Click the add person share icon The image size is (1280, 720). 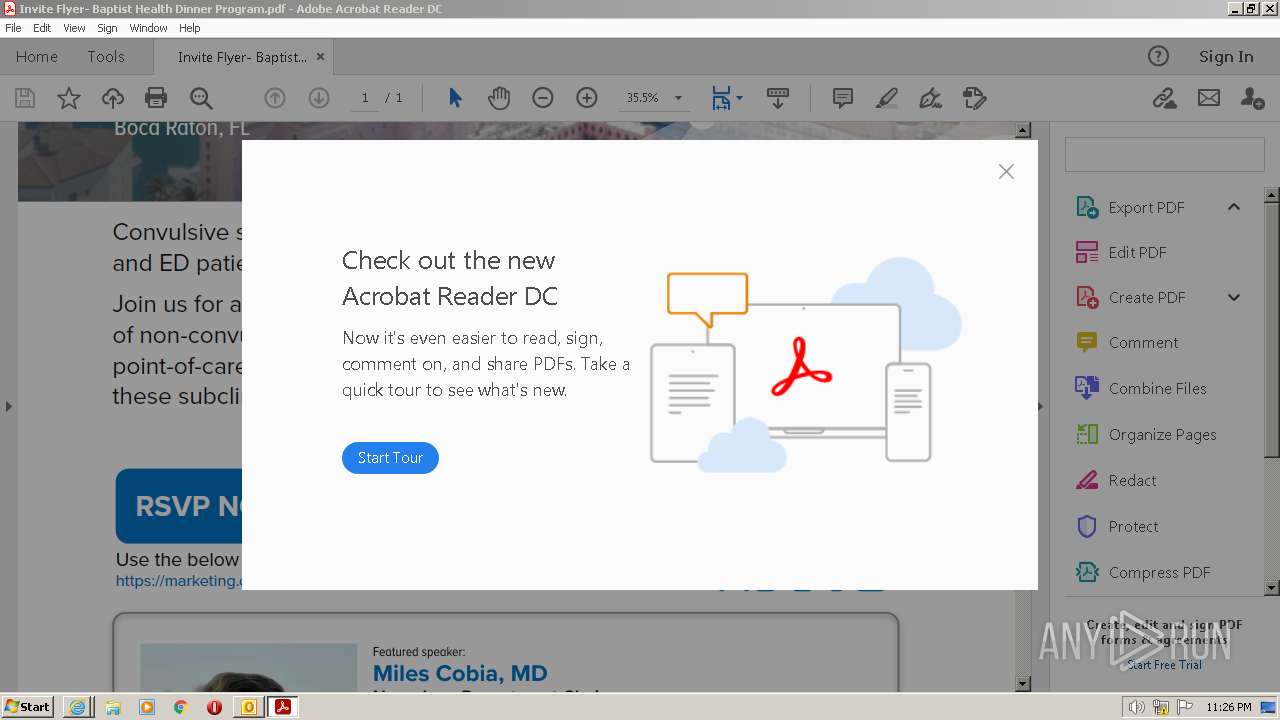1252,98
